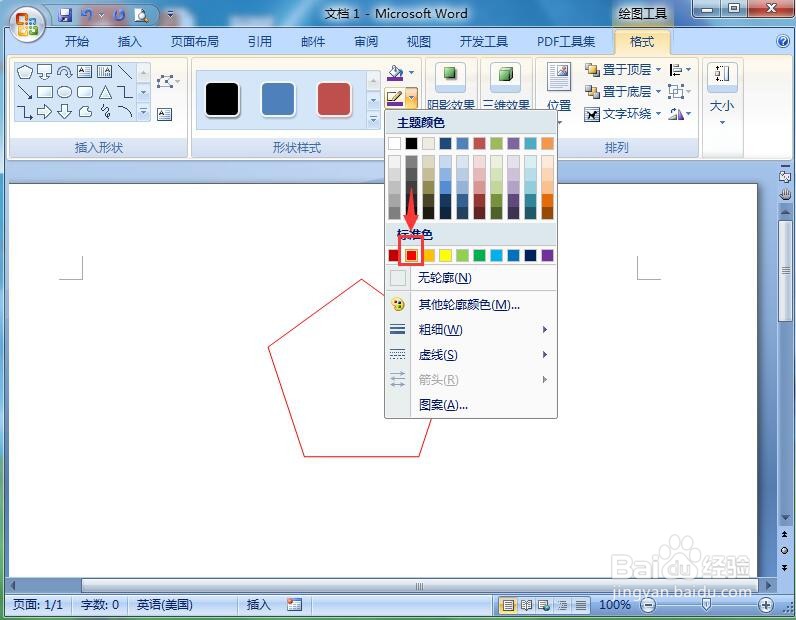Expand the 大小 size group

click(x=721, y=94)
